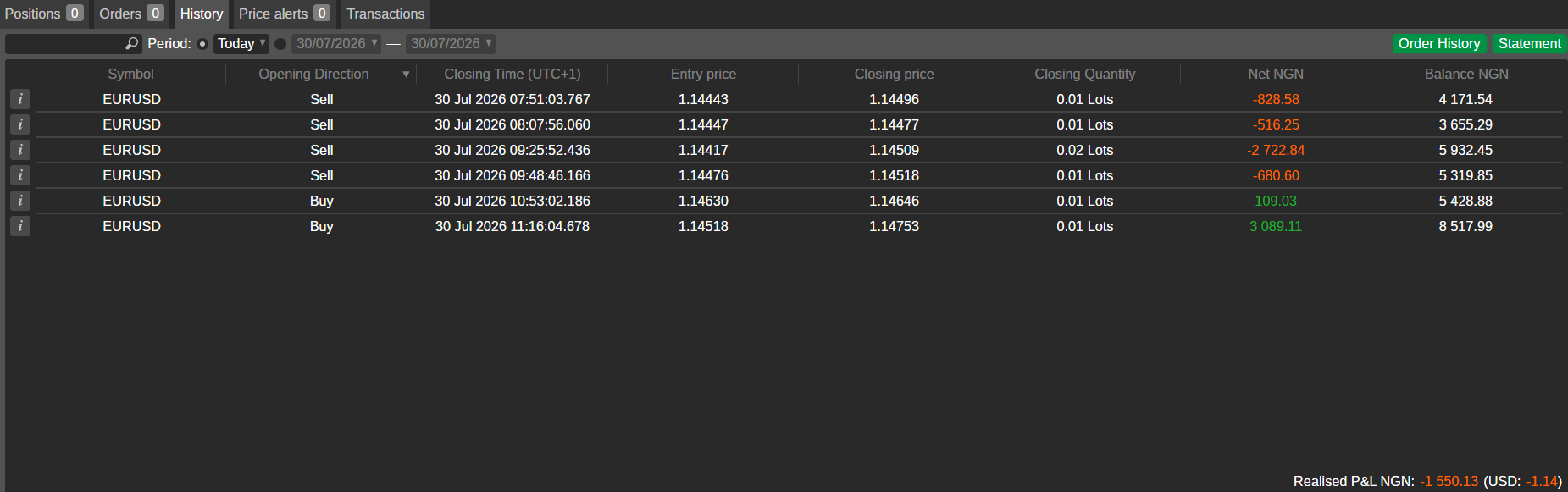Show details icon for the -2 722.84 trade
Screen dimensions: 1568x492
tap(20, 150)
